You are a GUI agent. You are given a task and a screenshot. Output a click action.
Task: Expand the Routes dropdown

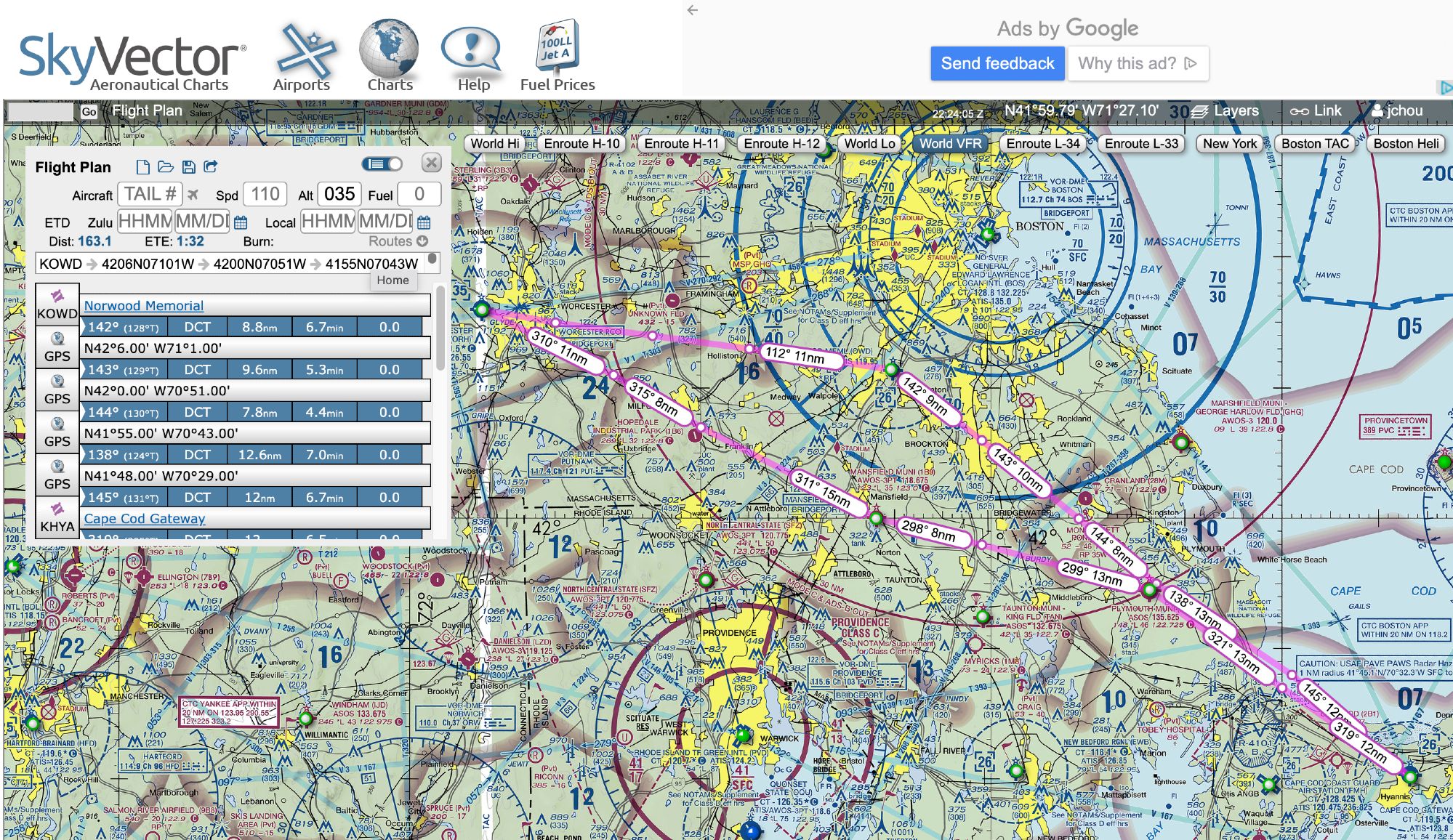point(398,241)
